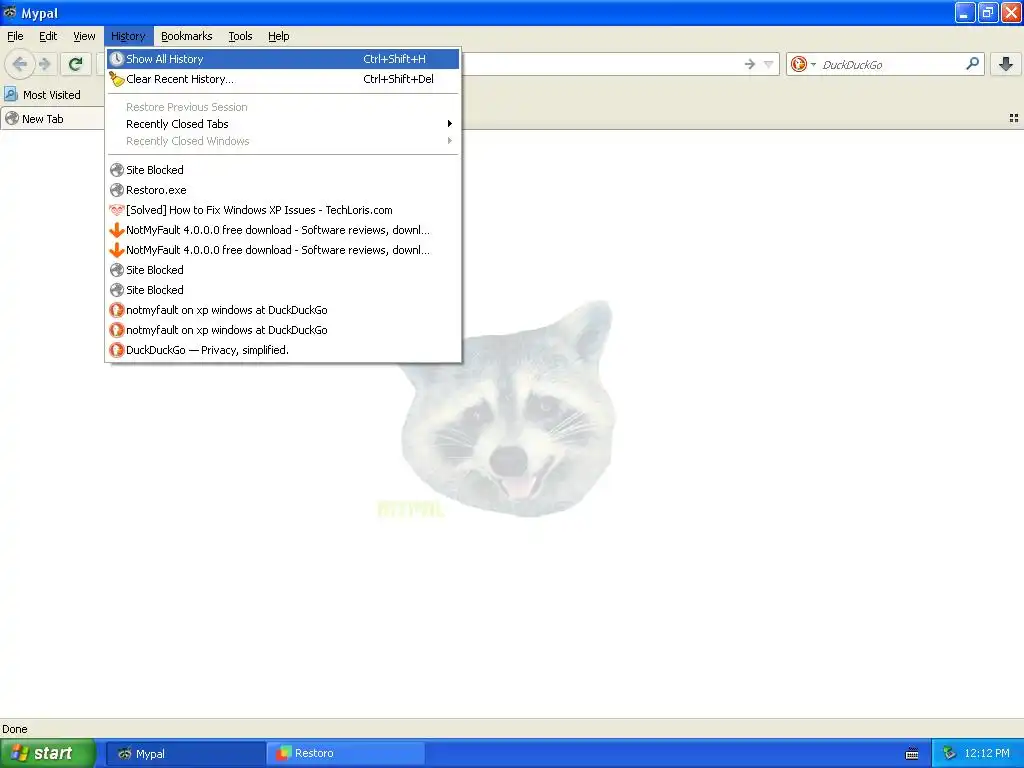Open the Downloads arrow toolbar button
This screenshot has width=1024, height=768.
[x=1006, y=64]
